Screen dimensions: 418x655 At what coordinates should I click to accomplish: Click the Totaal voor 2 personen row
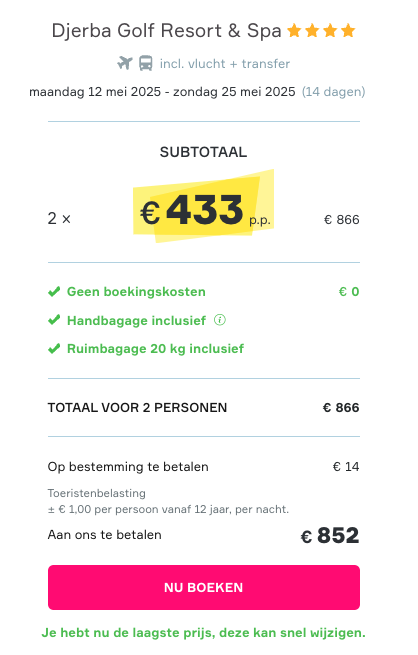pyautogui.click(x=204, y=408)
